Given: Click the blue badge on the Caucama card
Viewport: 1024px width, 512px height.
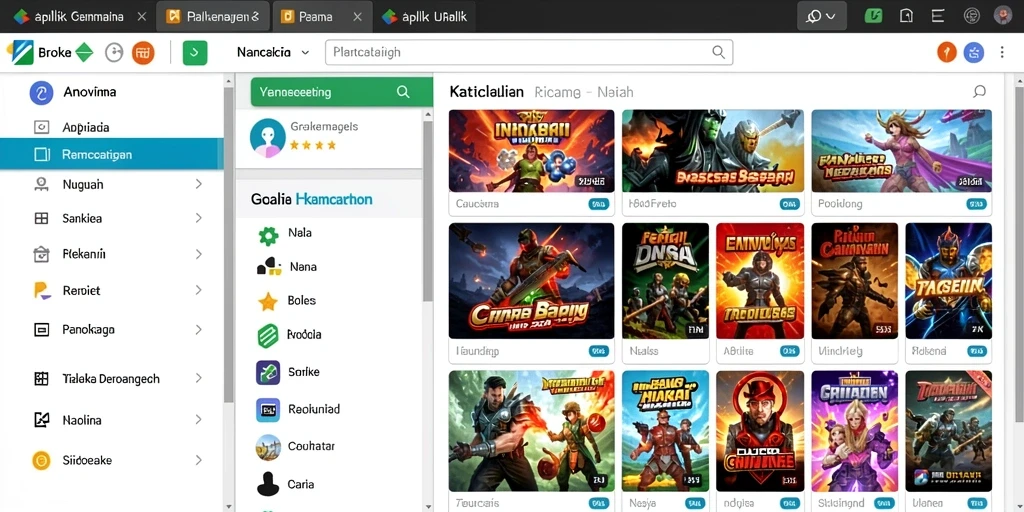Looking at the screenshot, I should (598, 204).
